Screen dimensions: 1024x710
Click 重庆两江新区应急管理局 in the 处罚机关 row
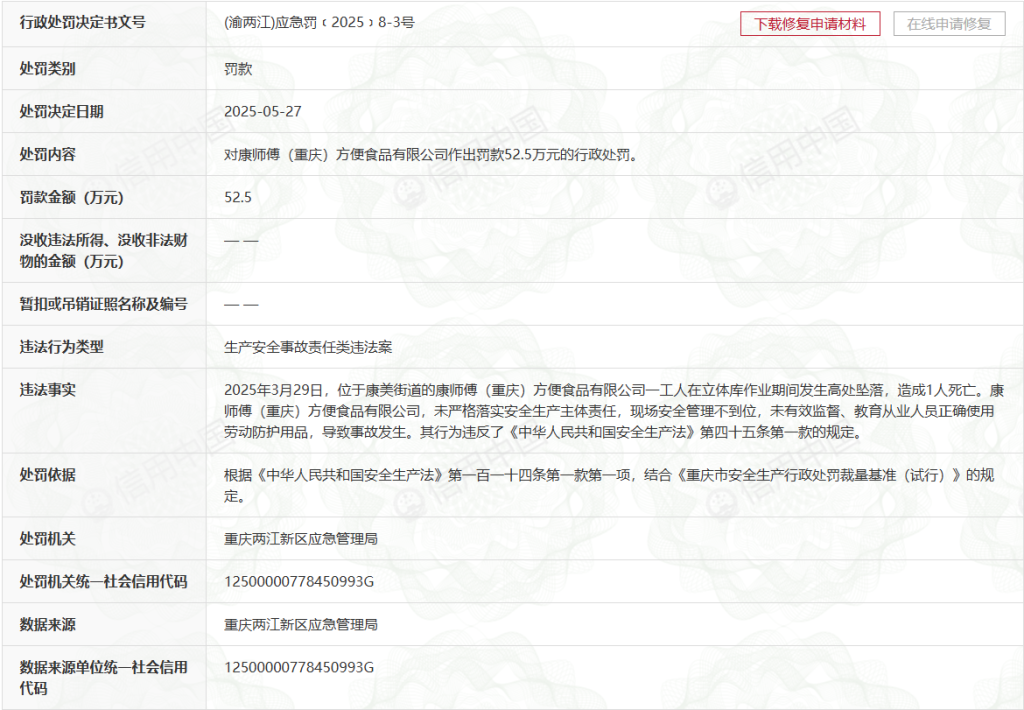[x=301, y=539]
